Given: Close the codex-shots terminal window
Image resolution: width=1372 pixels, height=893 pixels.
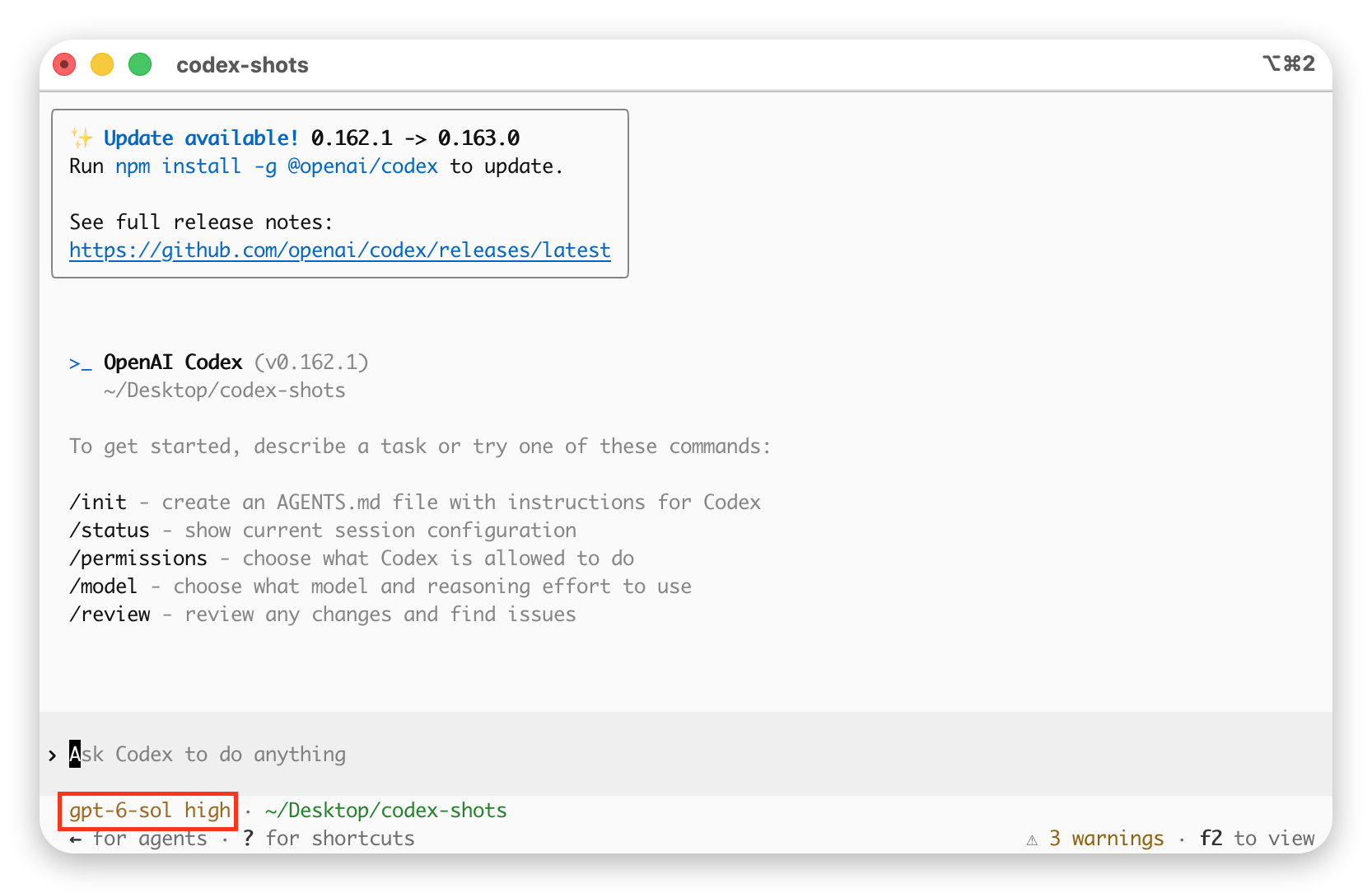Looking at the screenshot, I should coord(64,64).
